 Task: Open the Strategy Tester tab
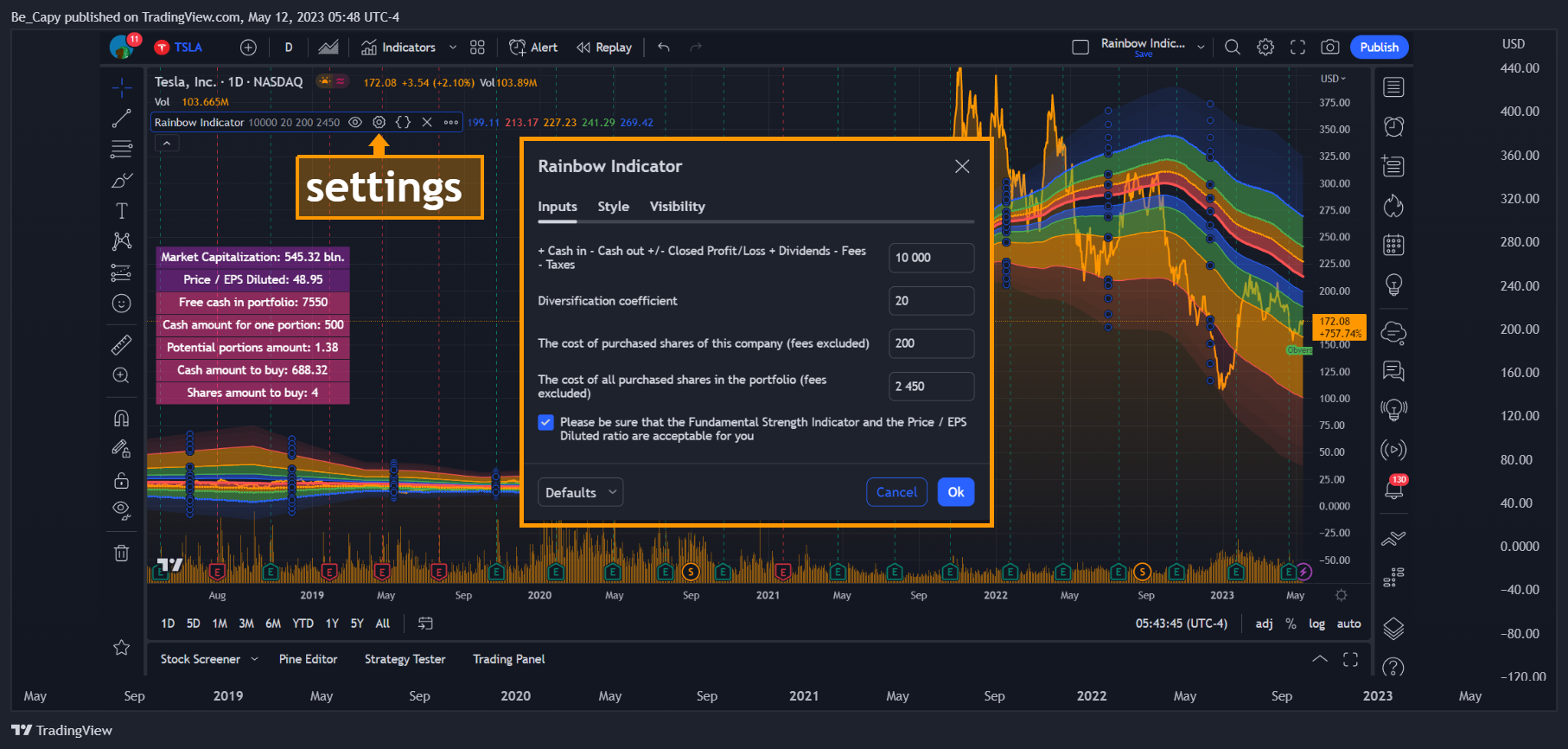[x=405, y=659]
